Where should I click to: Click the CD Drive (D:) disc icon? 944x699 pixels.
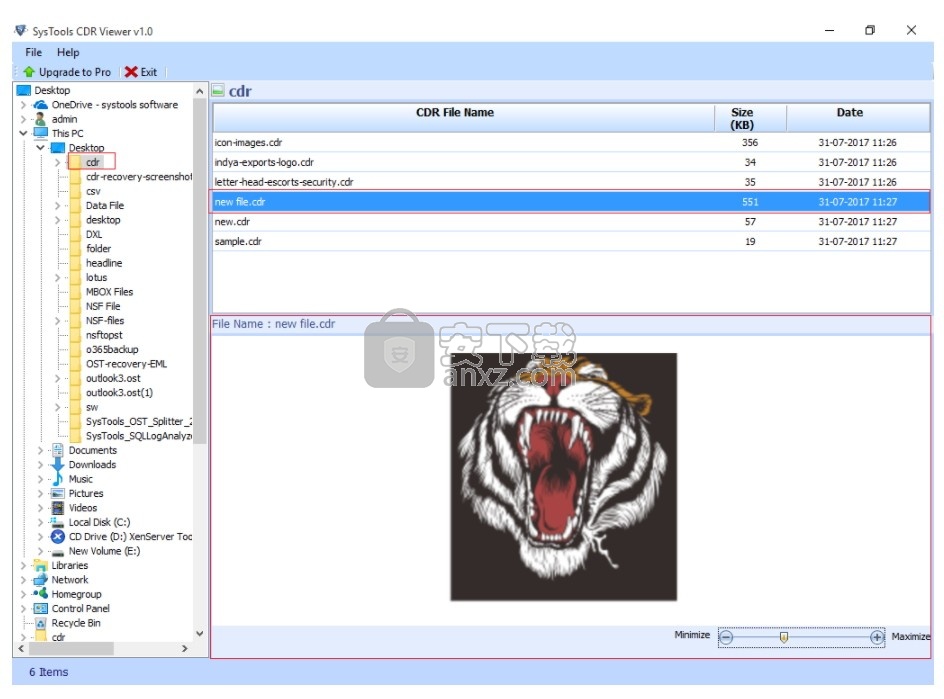click(58, 536)
